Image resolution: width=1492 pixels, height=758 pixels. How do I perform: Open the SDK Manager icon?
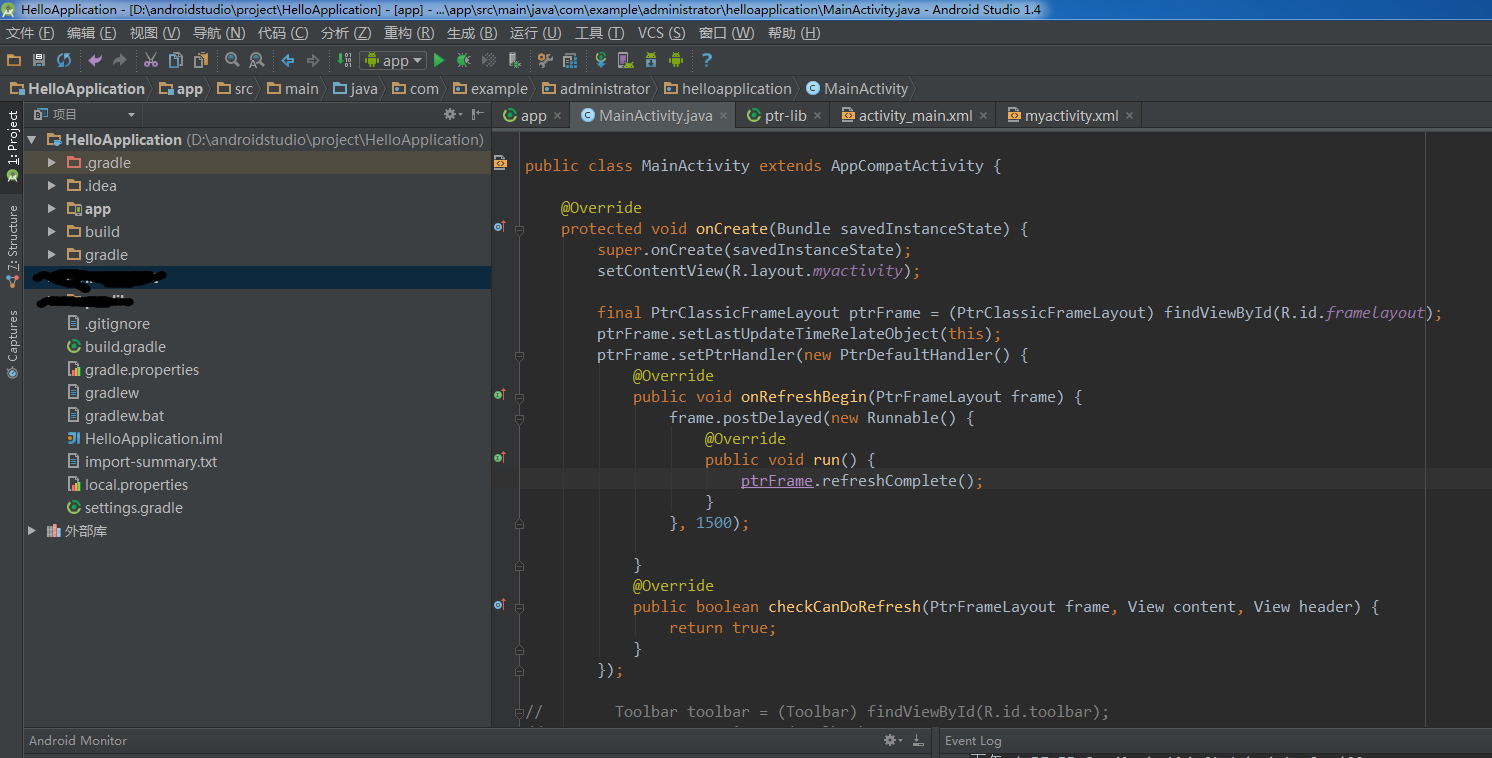pos(651,61)
